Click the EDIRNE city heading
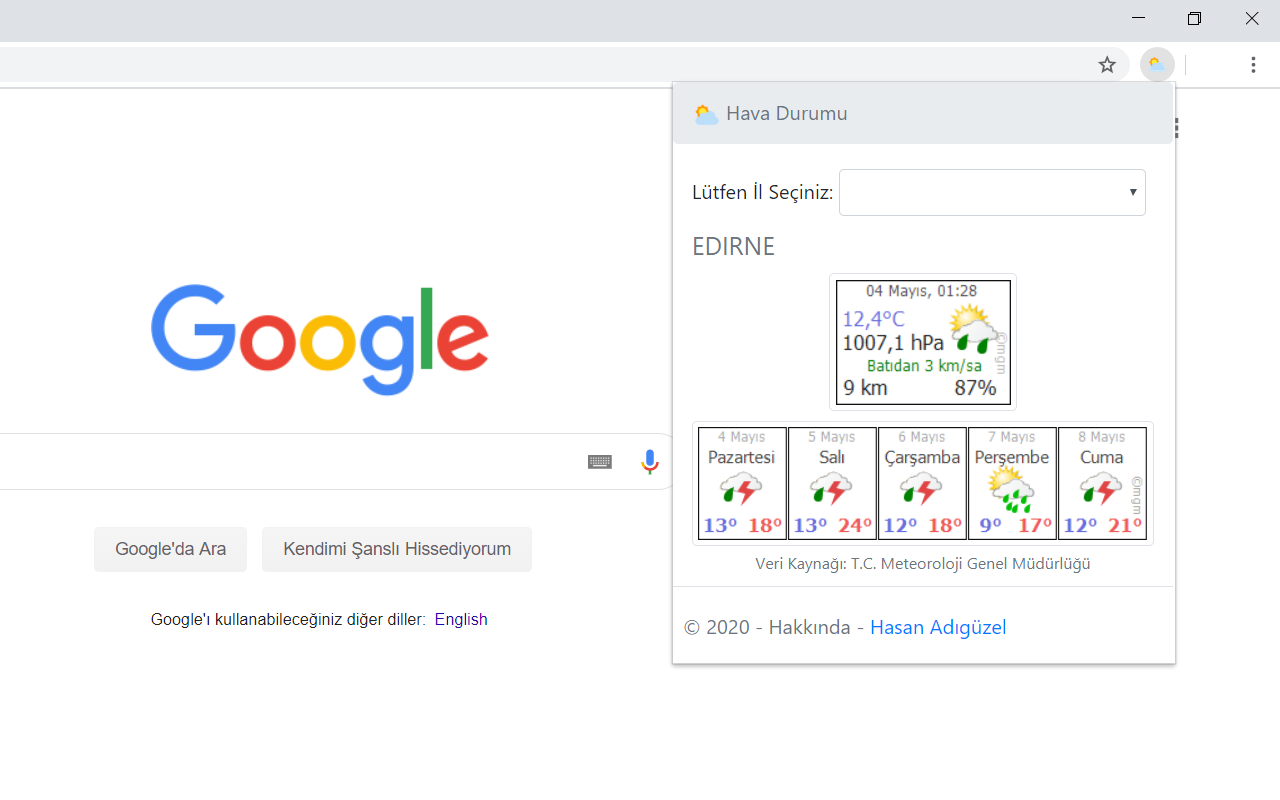Viewport: 1280px width, 800px height. pyautogui.click(x=733, y=247)
